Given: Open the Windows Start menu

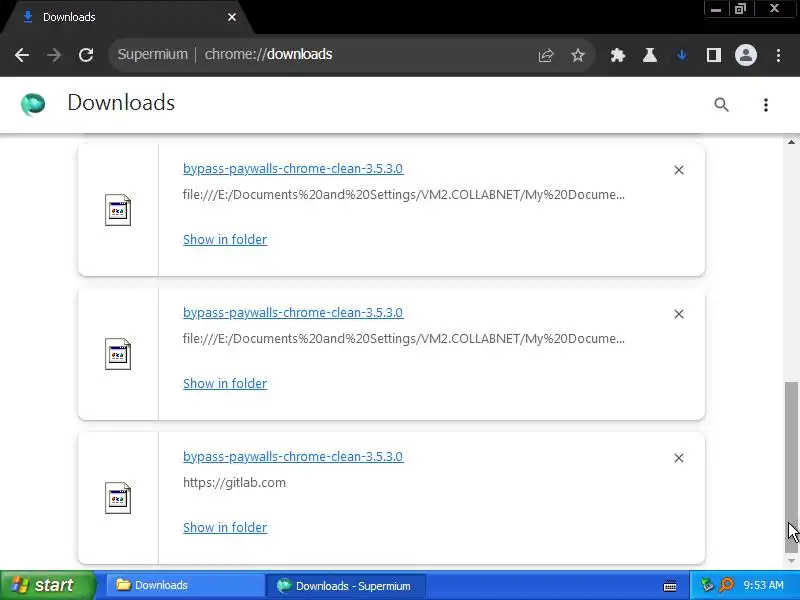Looking at the screenshot, I should (47, 585).
